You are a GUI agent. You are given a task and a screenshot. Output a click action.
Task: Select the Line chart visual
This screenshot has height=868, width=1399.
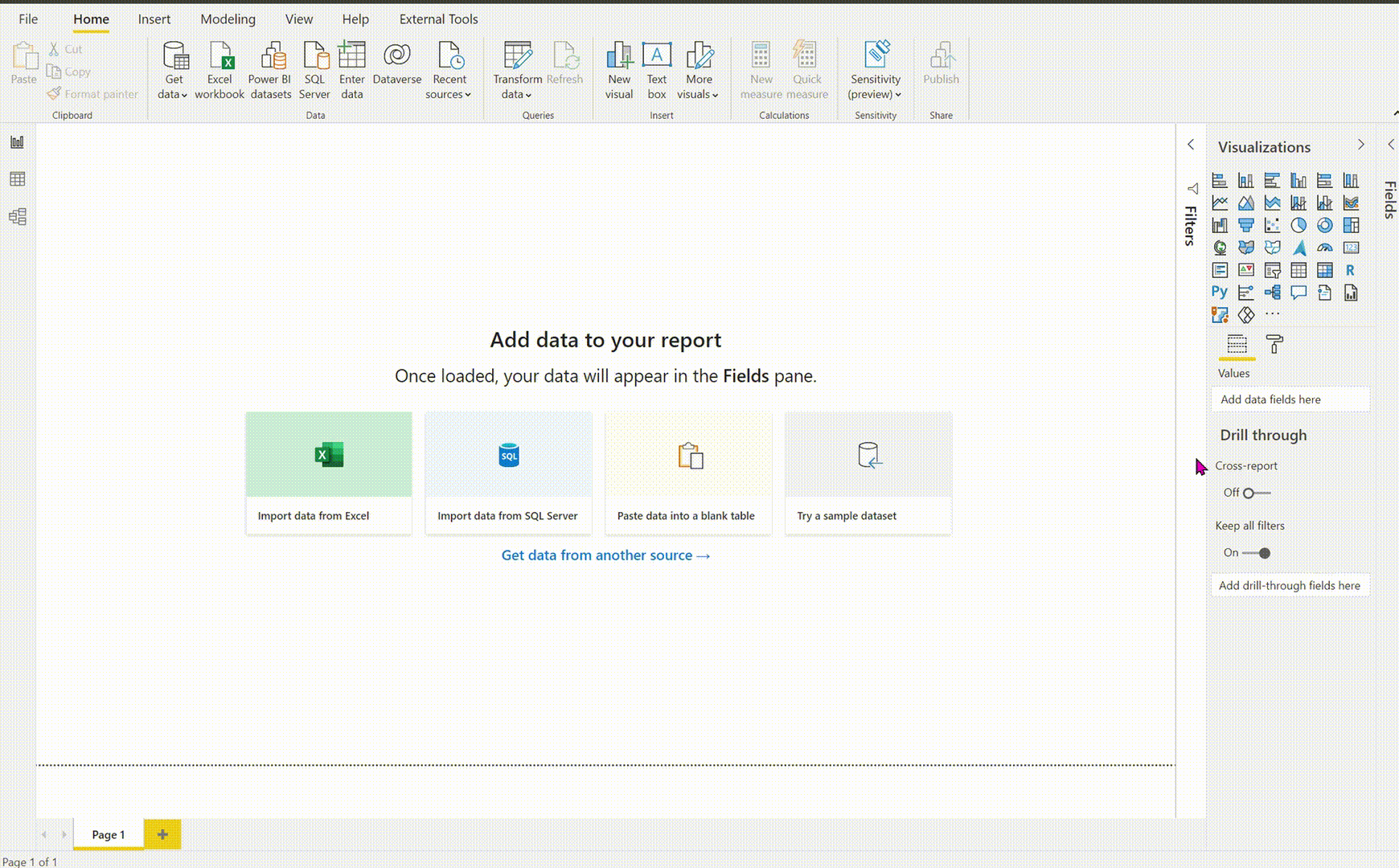1220,203
